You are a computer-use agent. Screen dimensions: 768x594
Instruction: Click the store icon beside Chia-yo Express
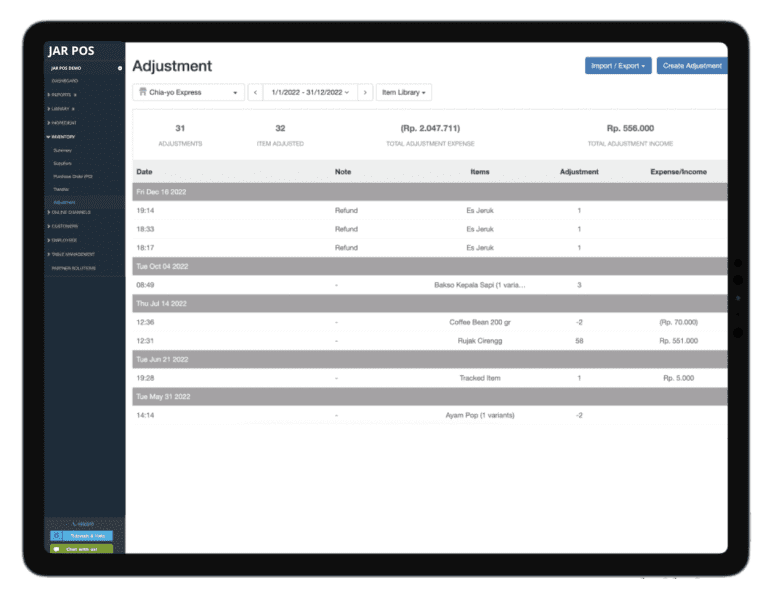coord(141,93)
